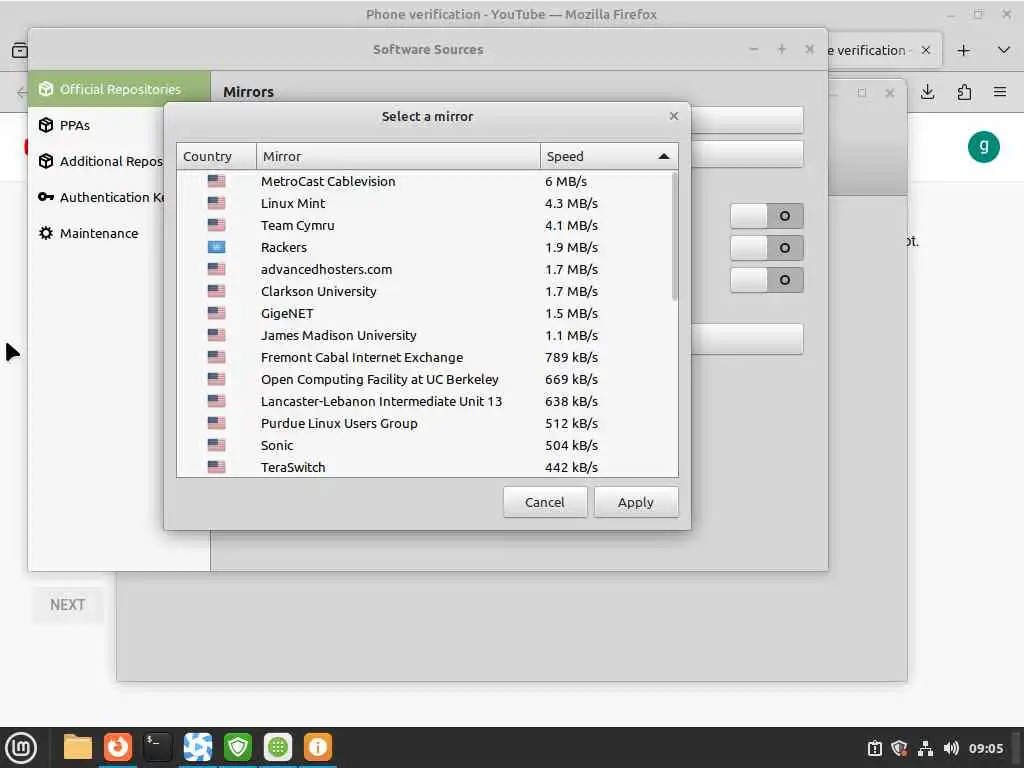Click the volume icon in system tray
This screenshot has width=1024, height=768.
click(x=951, y=748)
